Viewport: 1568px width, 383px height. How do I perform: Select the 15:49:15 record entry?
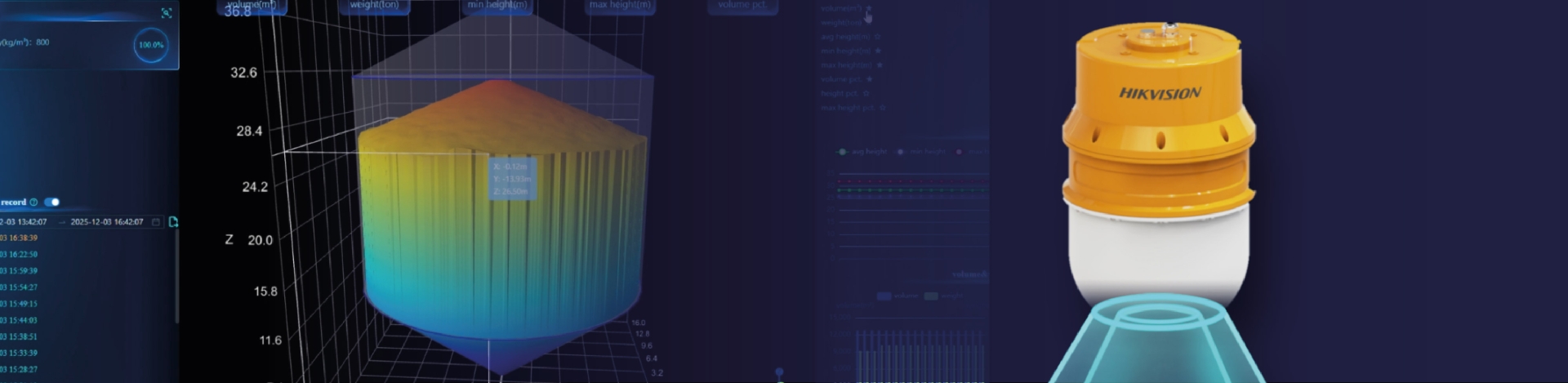(x=19, y=304)
